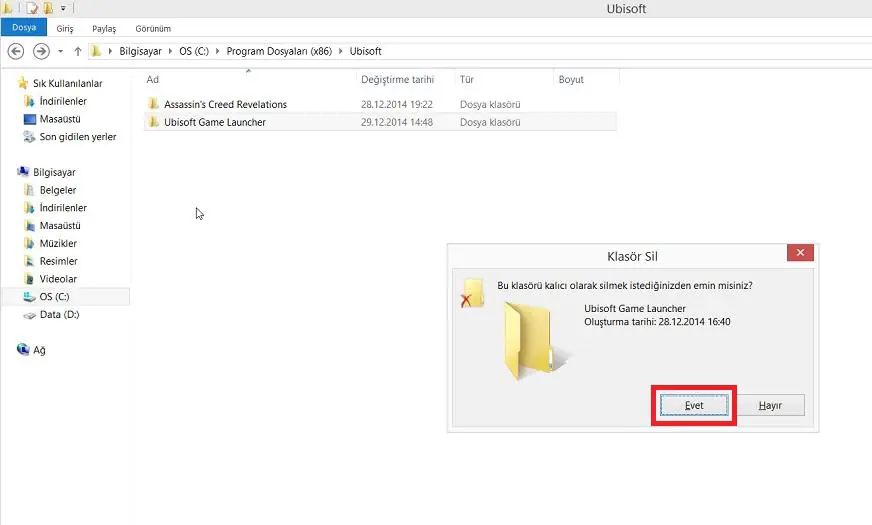Image resolution: width=872 pixels, height=525 pixels.
Task: Expand chevron after Program Dosyaları (x86)
Action: click(340, 51)
